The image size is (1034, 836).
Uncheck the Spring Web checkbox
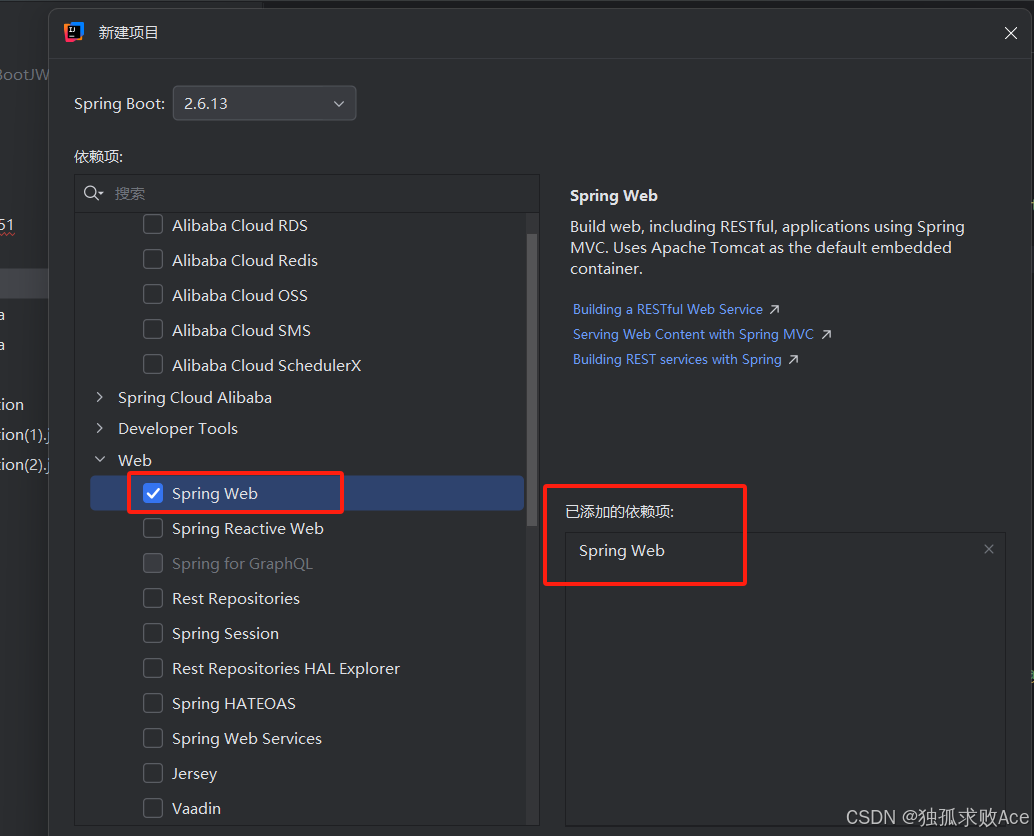coord(153,493)
